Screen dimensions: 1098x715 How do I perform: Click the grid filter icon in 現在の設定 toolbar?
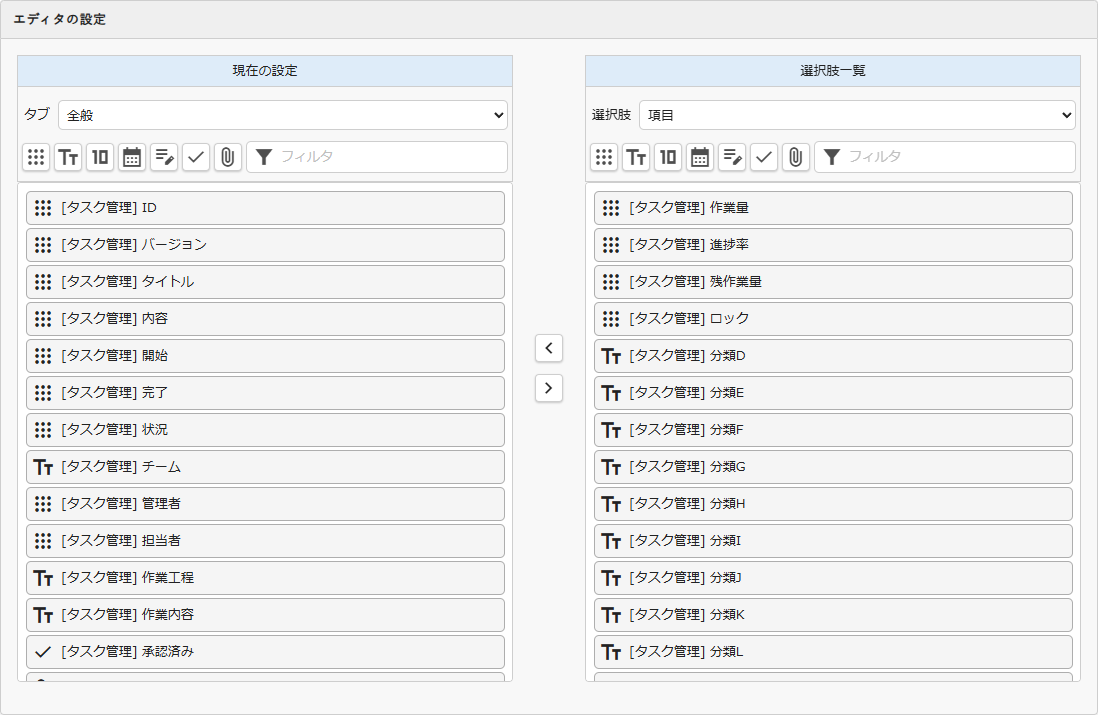(x=36, y=157)
